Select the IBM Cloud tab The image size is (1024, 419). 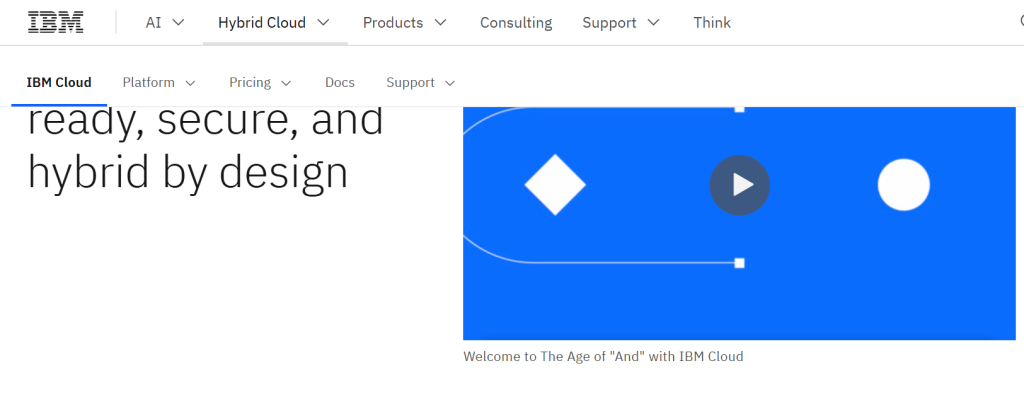59,82
